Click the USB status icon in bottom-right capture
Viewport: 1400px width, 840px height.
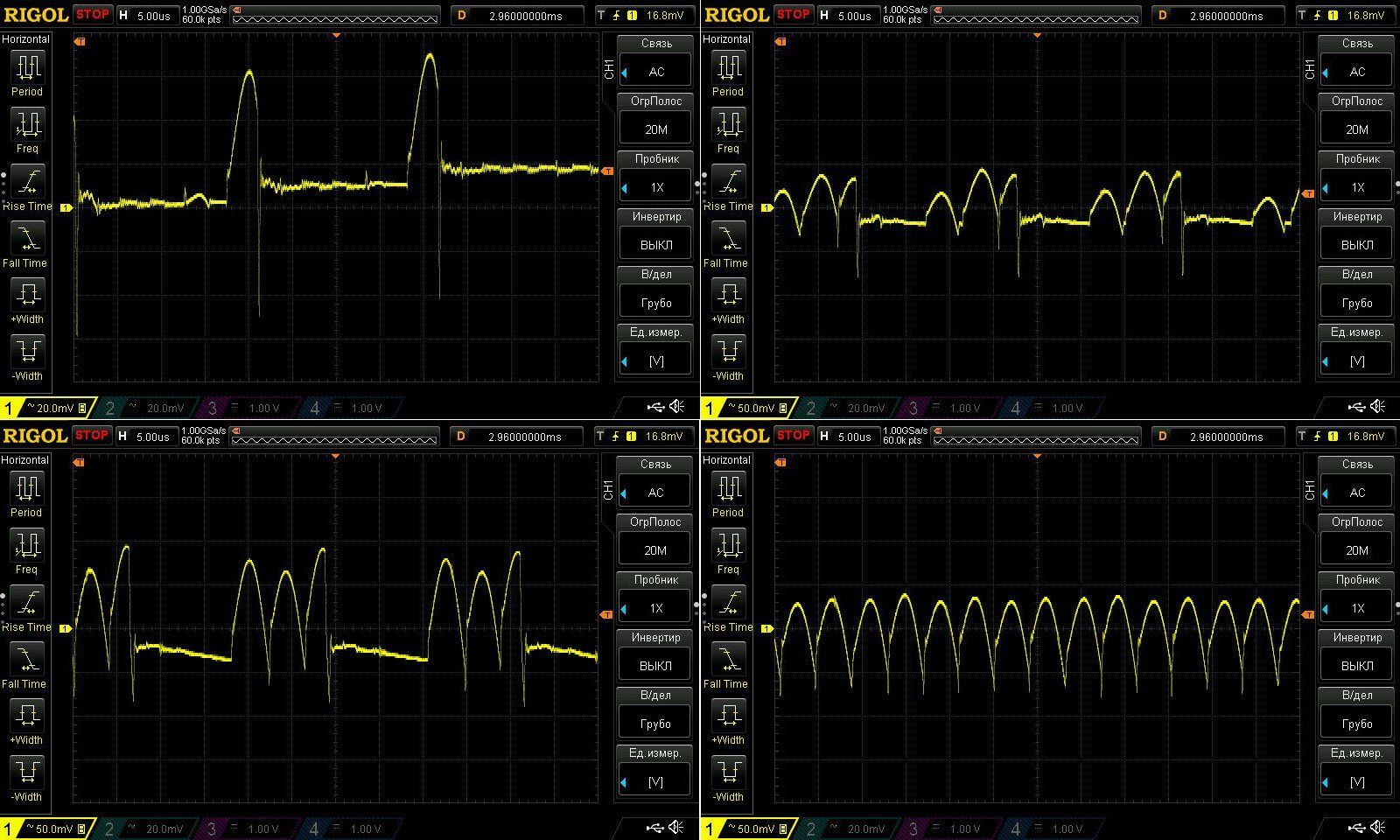pos(1355,828)
